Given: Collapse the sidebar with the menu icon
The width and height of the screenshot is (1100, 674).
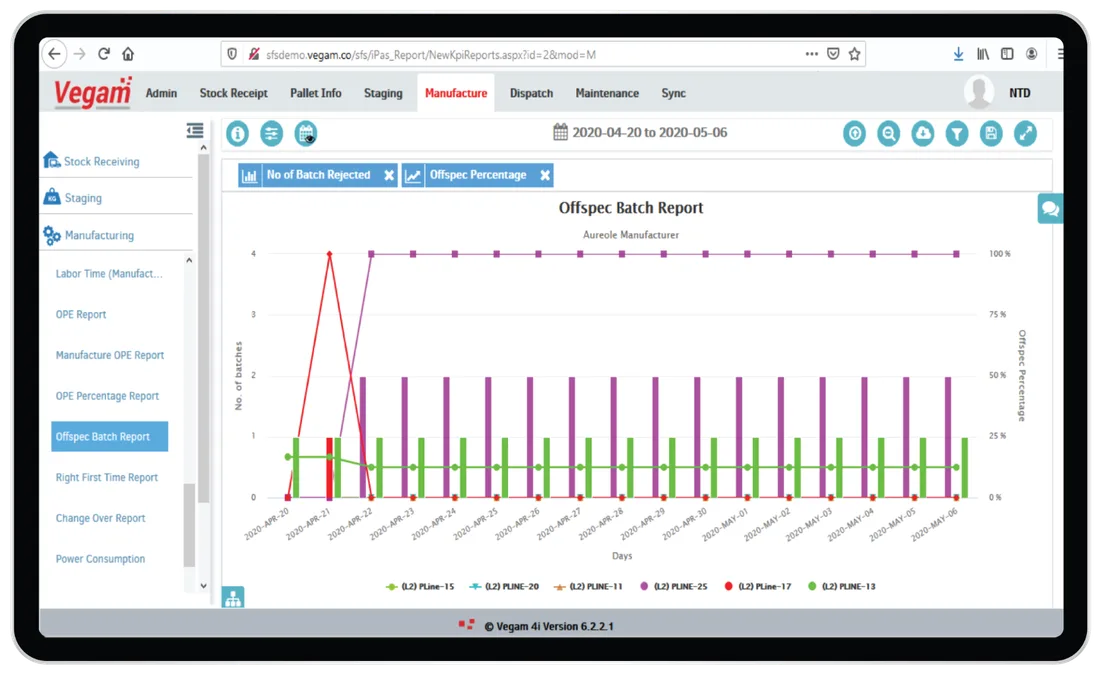Looking at the screenshot, I should click(195, 130).
